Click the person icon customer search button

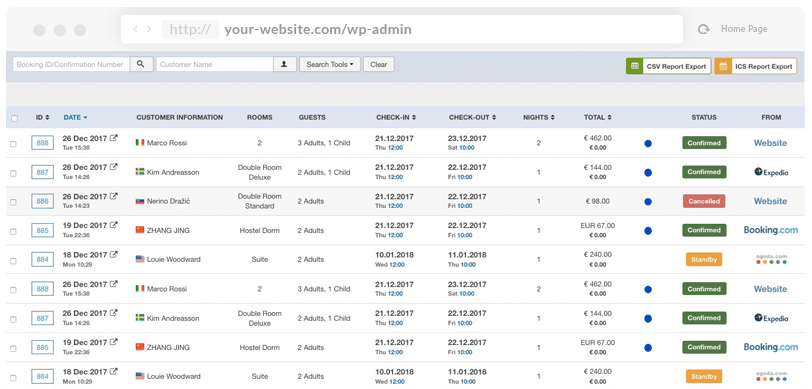pos(284,64)
